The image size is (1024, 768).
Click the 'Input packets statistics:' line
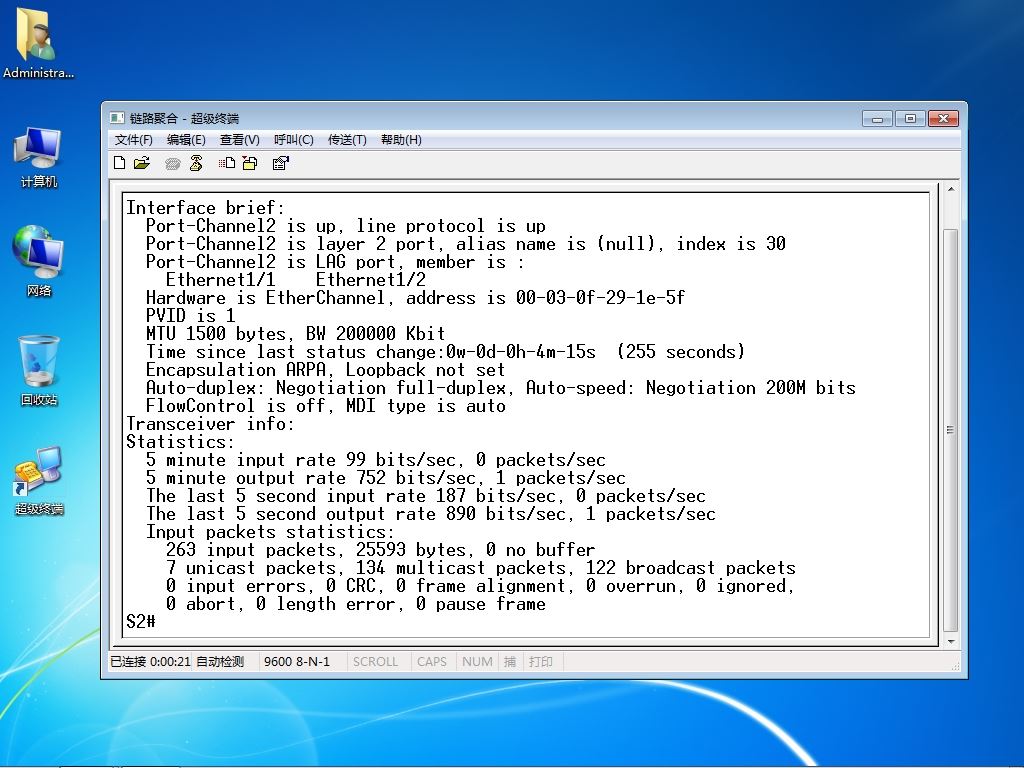point(270,532)
